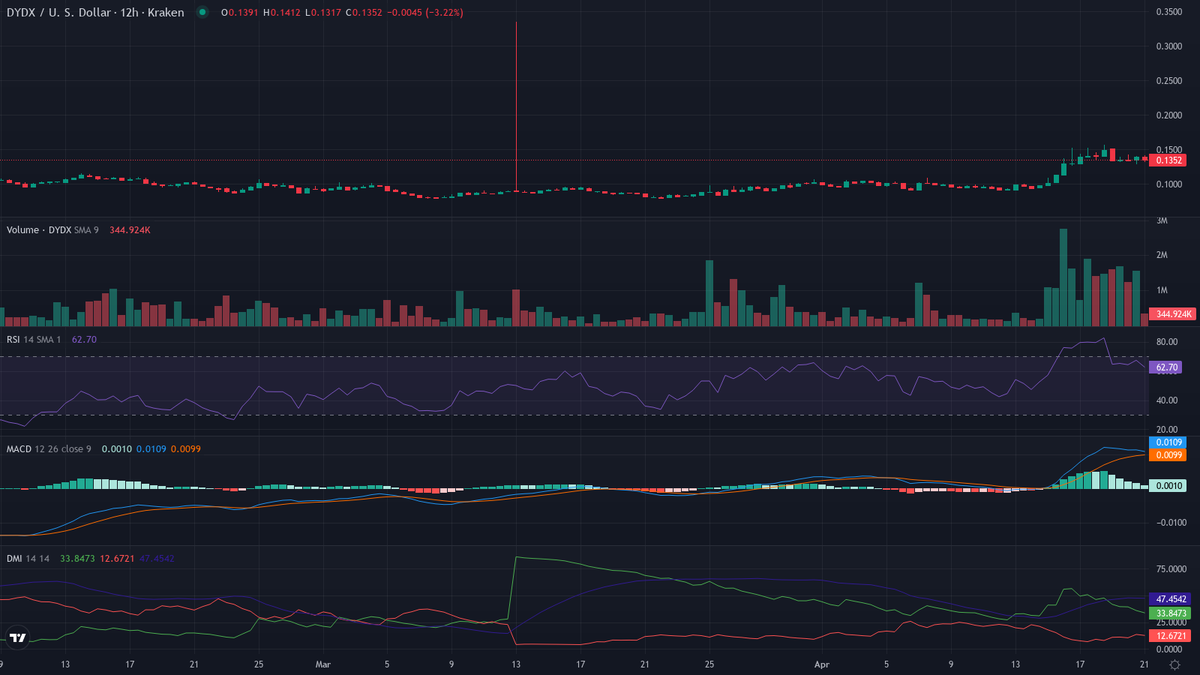Click the 40.00 RSI axis label

1166,400
